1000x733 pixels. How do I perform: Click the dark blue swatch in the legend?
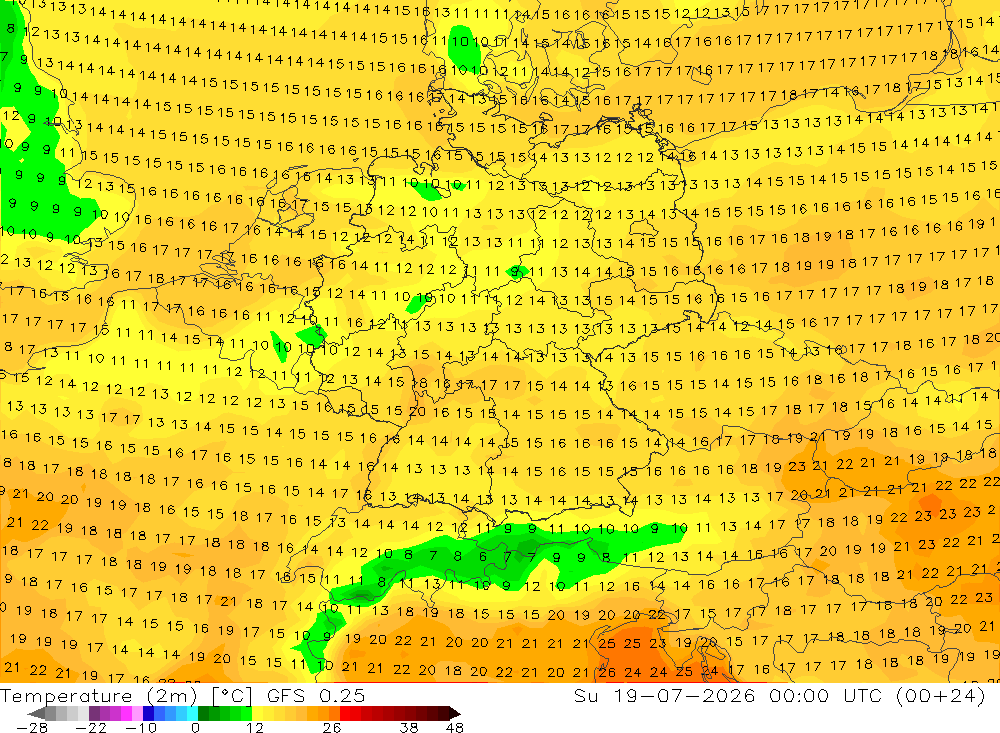(148, 713)
